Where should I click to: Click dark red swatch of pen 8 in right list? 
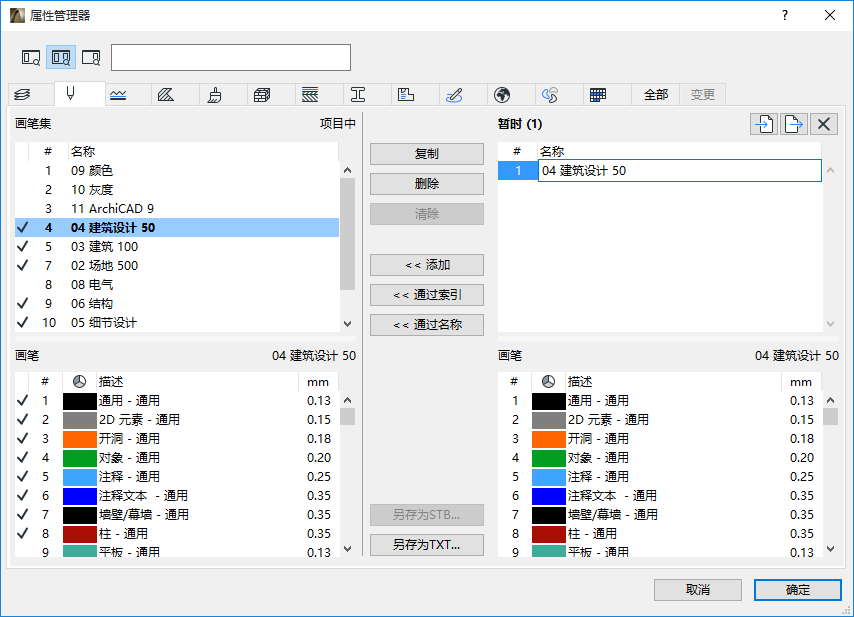[x=548, y=534]
